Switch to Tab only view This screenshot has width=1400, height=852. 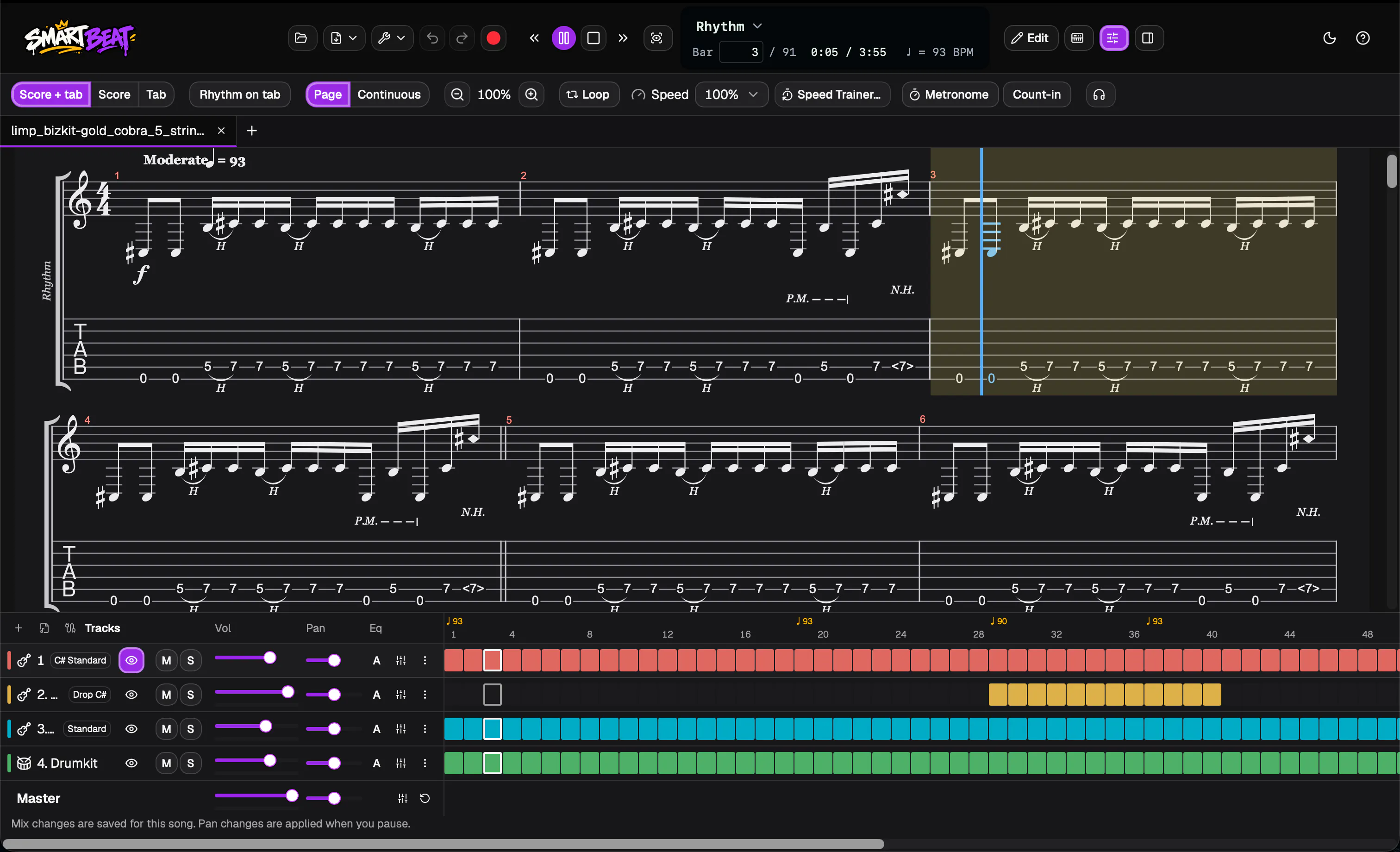156,94
